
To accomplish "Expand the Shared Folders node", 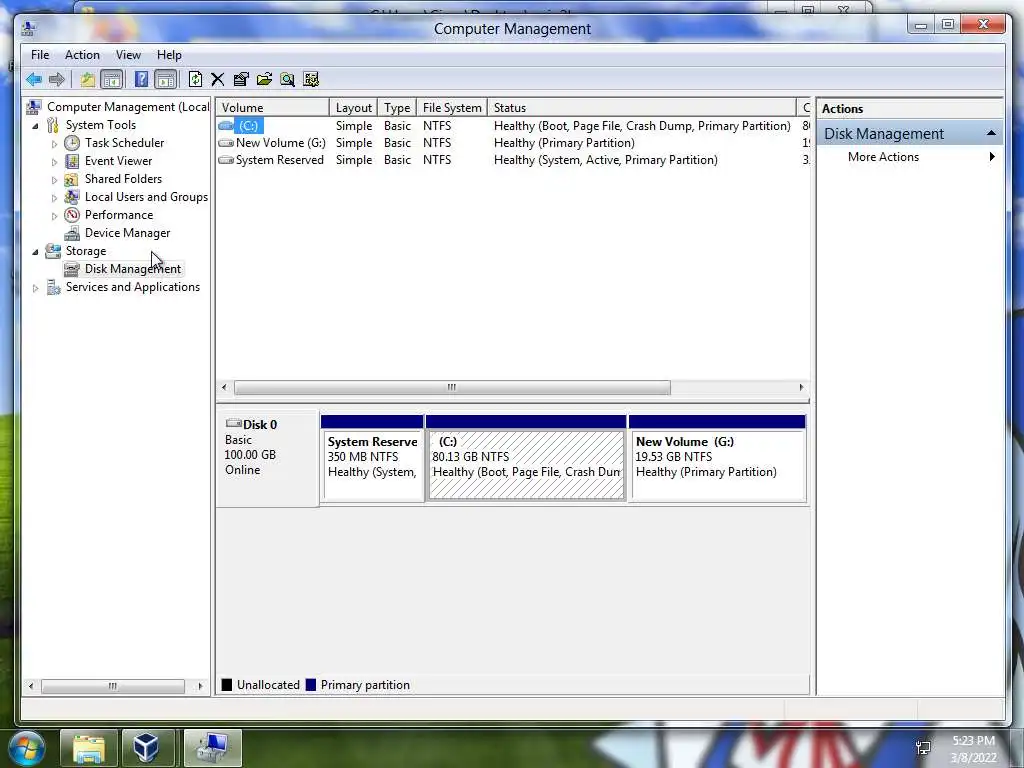I will point(54,180).
